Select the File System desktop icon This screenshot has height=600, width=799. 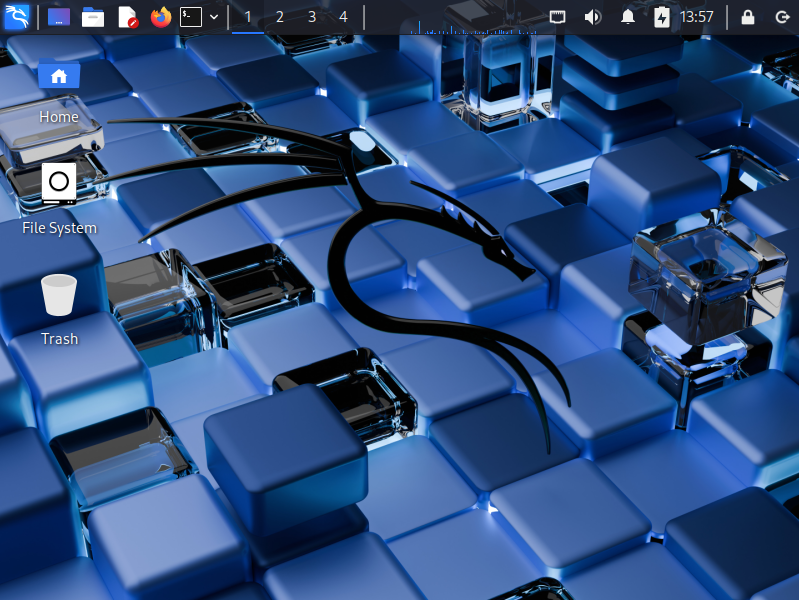point(59,183)
